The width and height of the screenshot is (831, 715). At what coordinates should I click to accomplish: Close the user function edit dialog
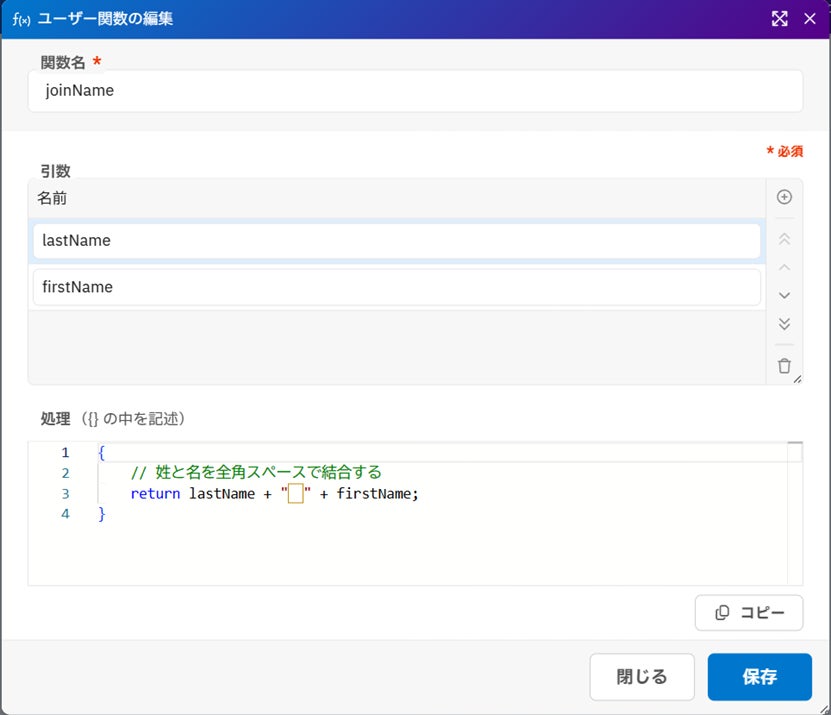pos(809,19)
